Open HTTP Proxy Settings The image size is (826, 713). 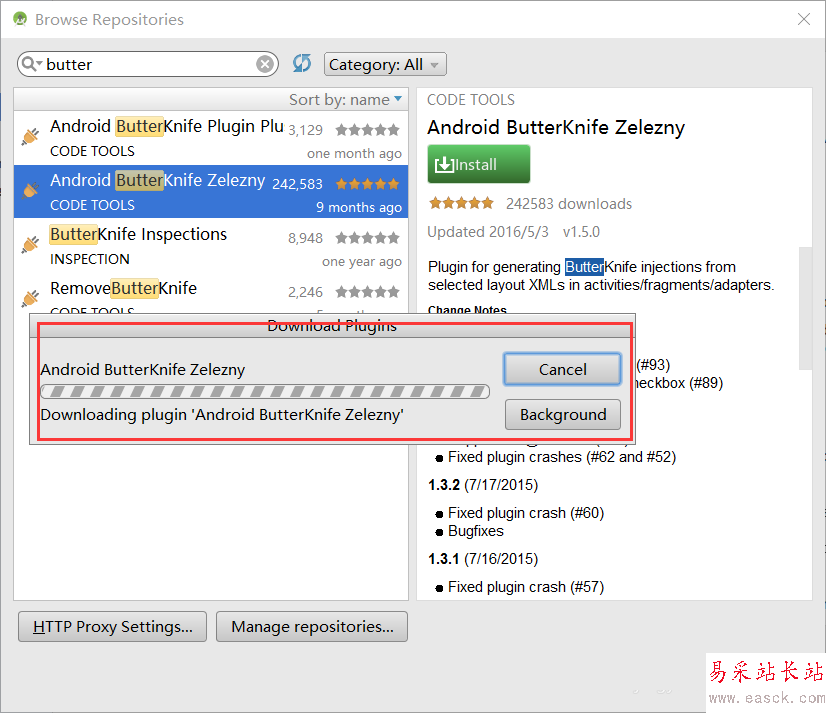tap(112, 627)
